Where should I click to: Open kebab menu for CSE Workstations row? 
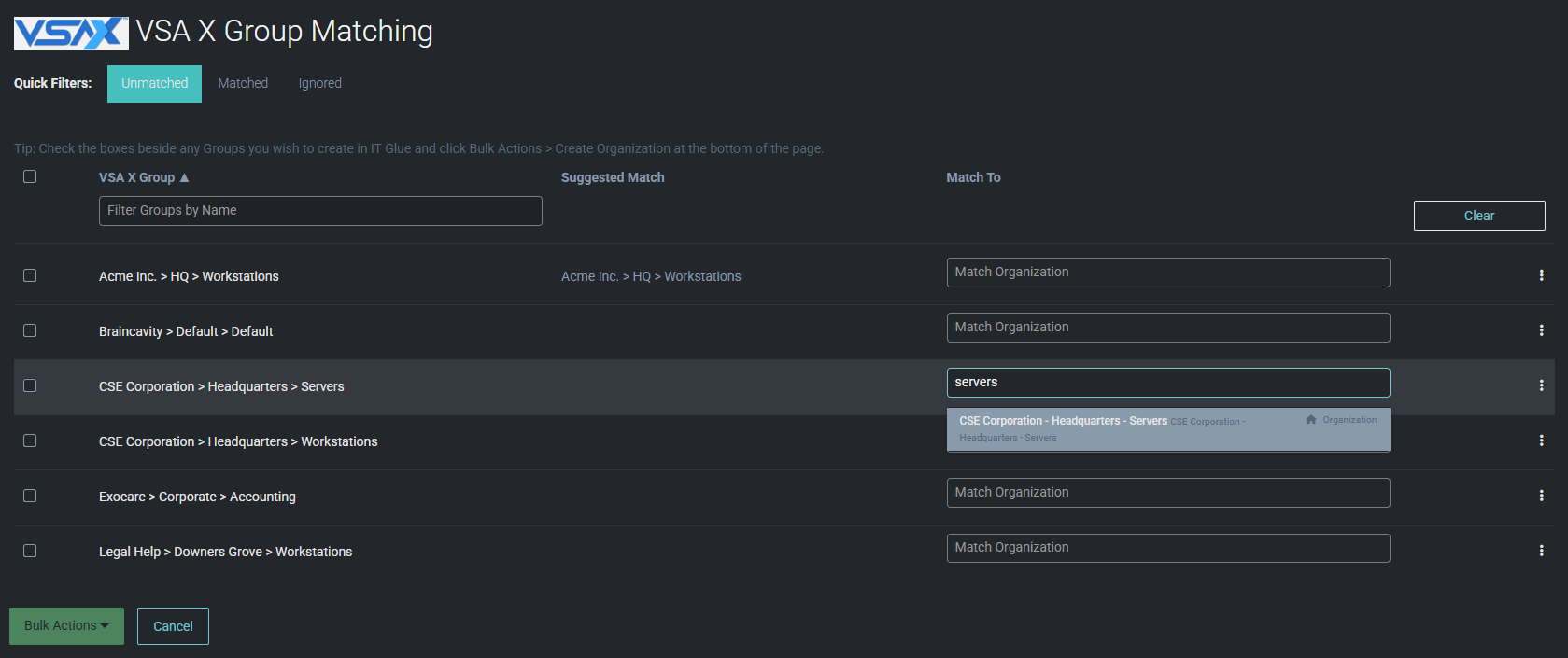(1541, 441)
